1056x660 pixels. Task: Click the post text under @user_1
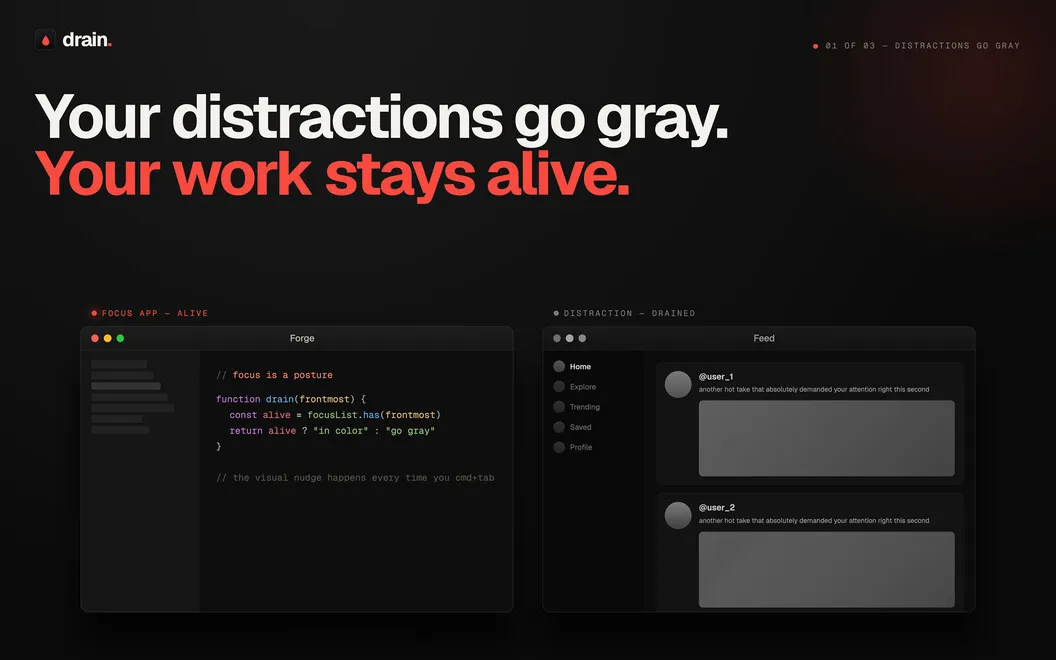(814, 389)
